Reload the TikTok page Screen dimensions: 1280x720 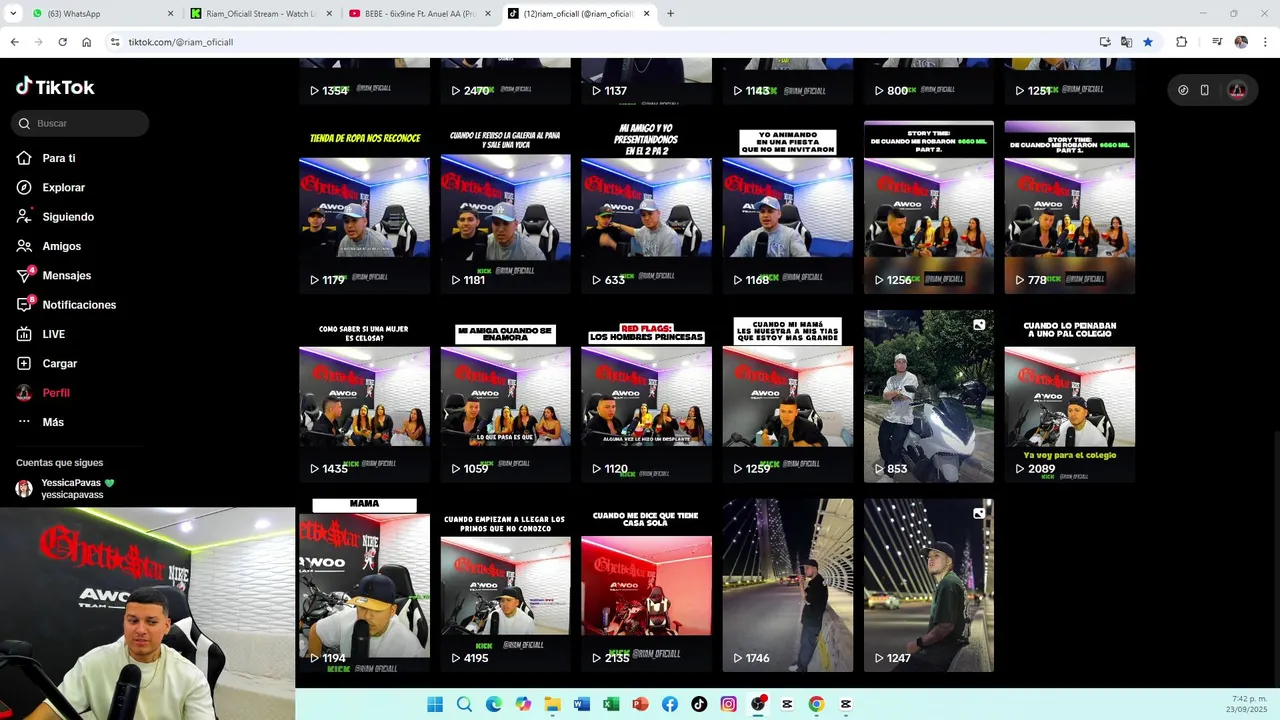[62, 42]
